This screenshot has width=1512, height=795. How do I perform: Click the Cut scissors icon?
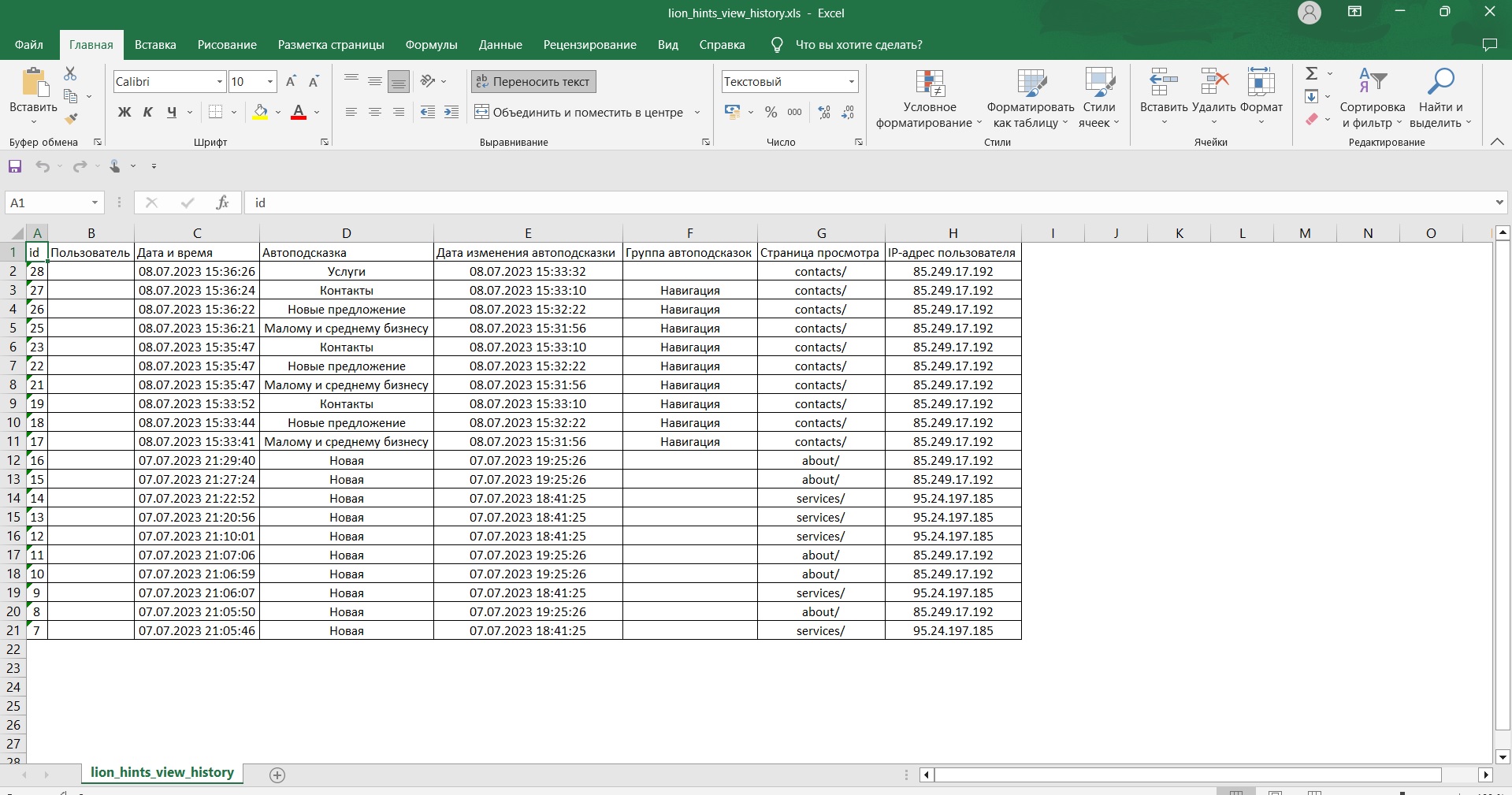point(70,73)
